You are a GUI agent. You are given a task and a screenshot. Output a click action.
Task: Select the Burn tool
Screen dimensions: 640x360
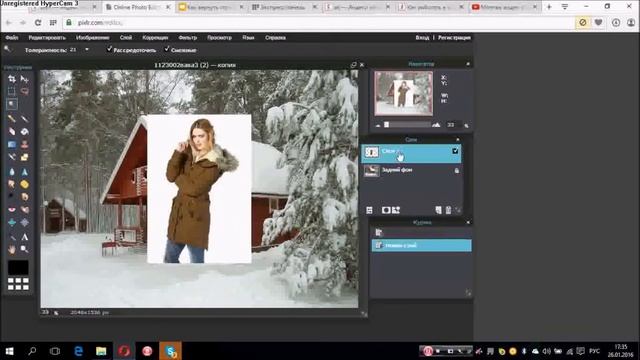tap(24, 197)
